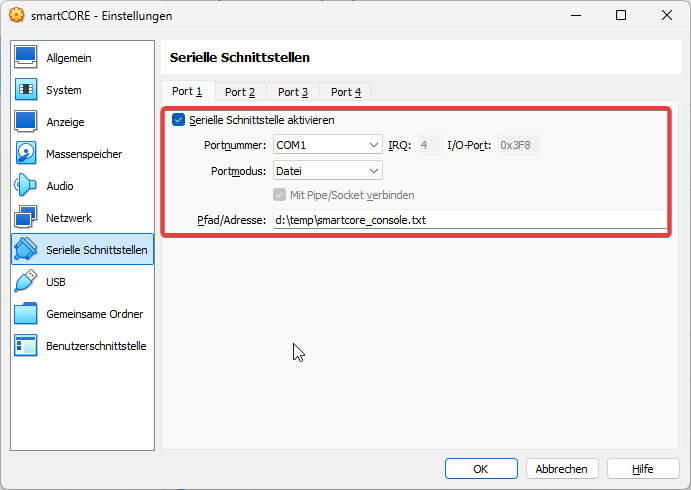Click the Serielle Schnittstellen heading
691x490 pixels.
(x=240, y=58)
